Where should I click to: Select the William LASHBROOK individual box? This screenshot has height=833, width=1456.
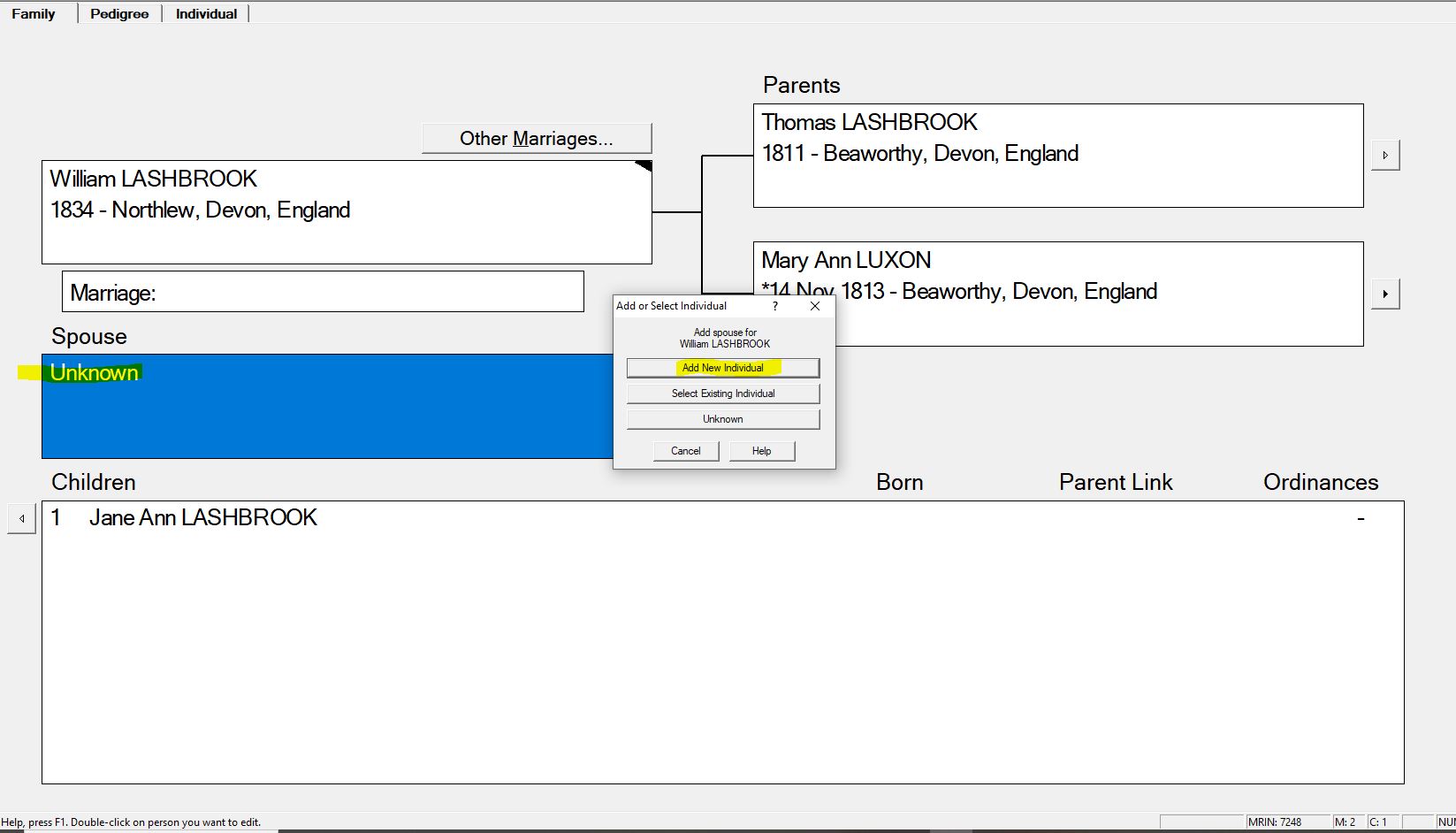(x=347, y=212)
